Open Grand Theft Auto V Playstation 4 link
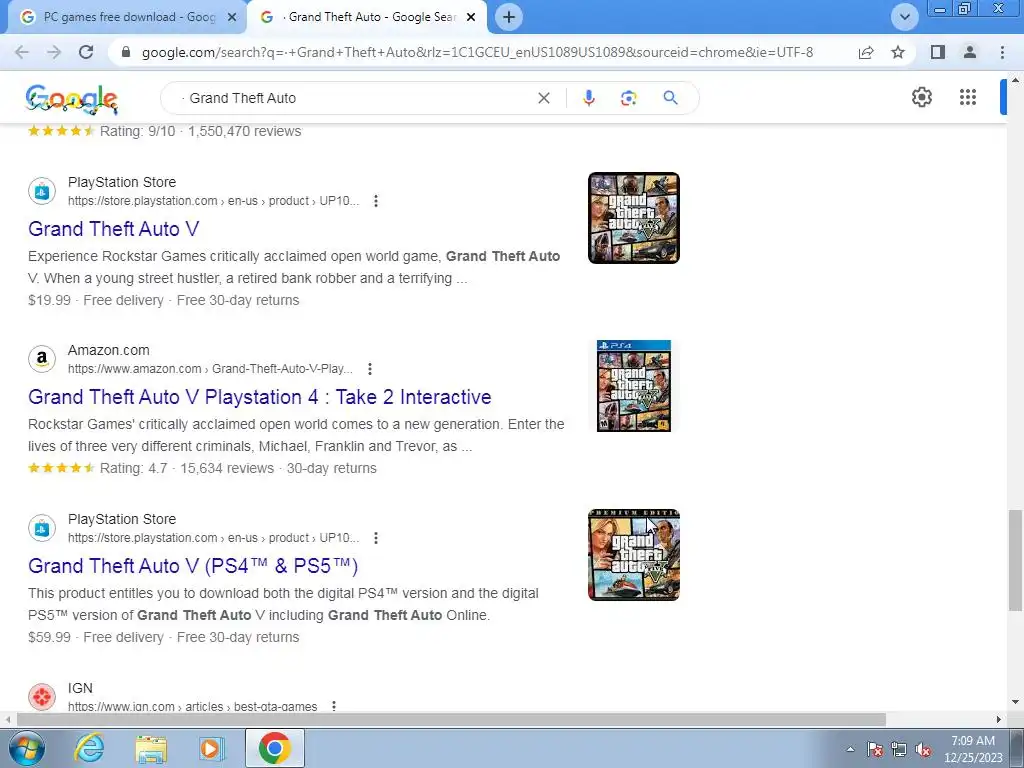 point(260,397)
